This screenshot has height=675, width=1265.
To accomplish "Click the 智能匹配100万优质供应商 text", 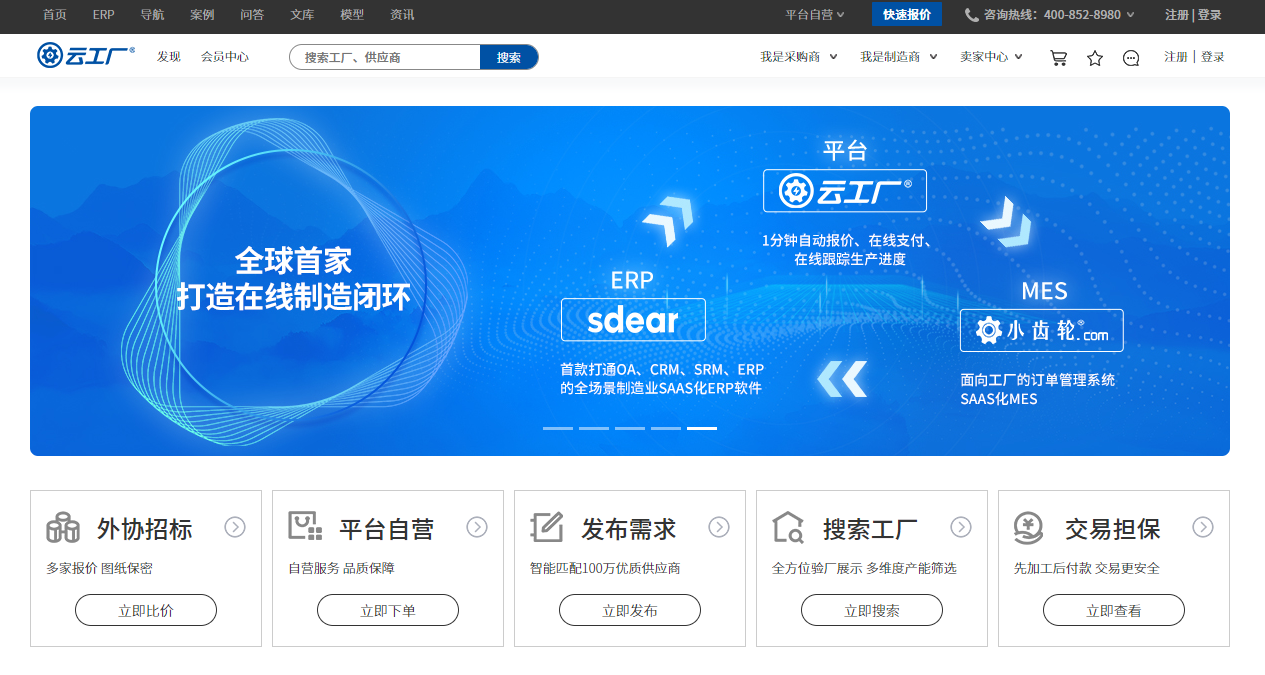I will [x=605, y=568].
